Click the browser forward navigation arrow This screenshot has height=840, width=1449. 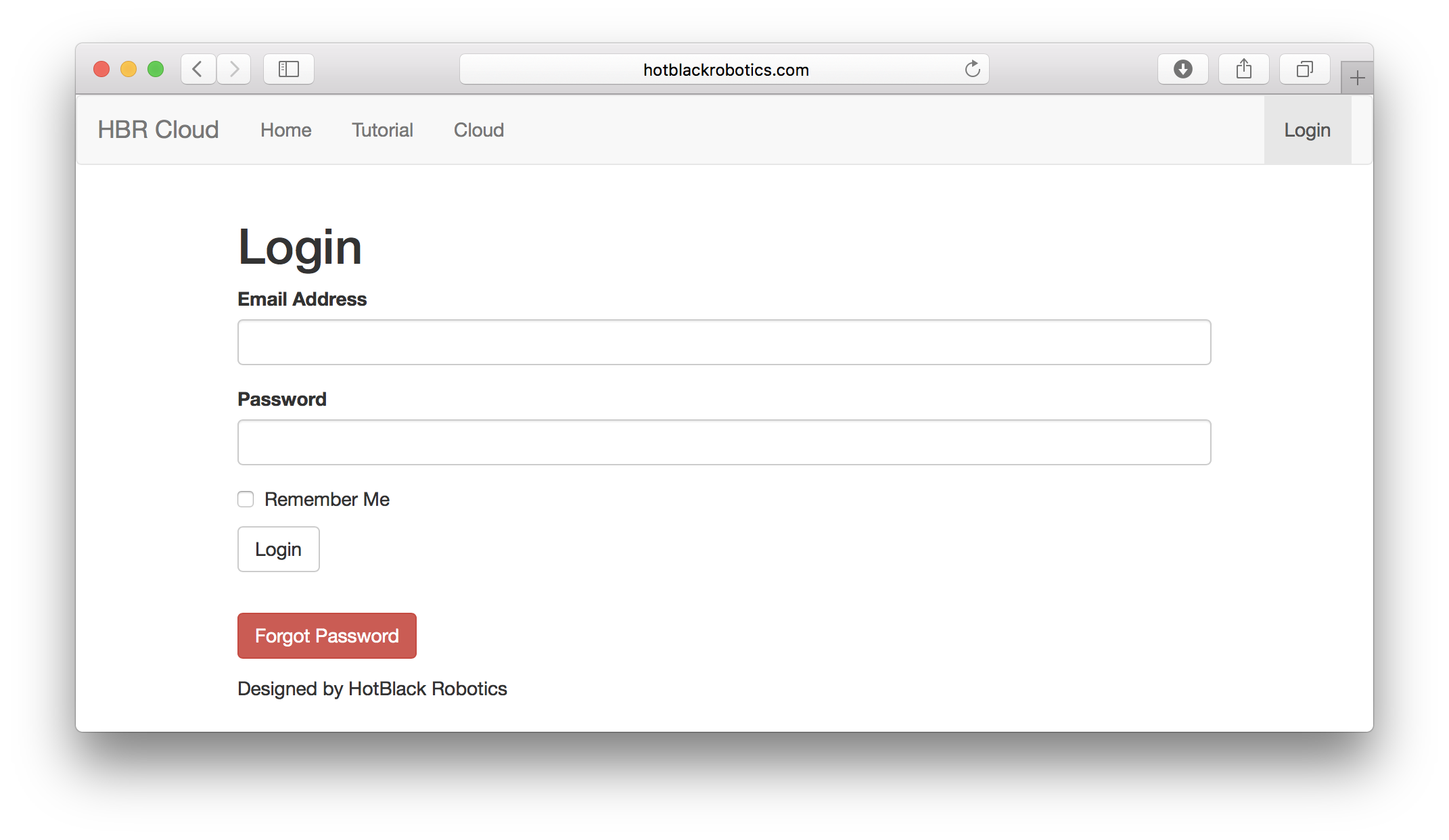233,69
